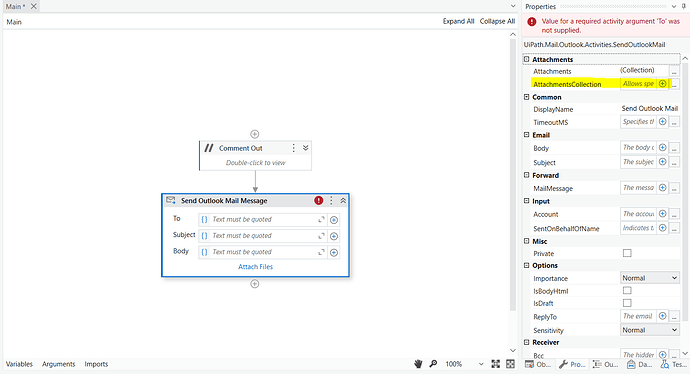Viewport: 690px width, 374px height.
Task: Expand the Subject field editor
Action: [x=321, y=236]
